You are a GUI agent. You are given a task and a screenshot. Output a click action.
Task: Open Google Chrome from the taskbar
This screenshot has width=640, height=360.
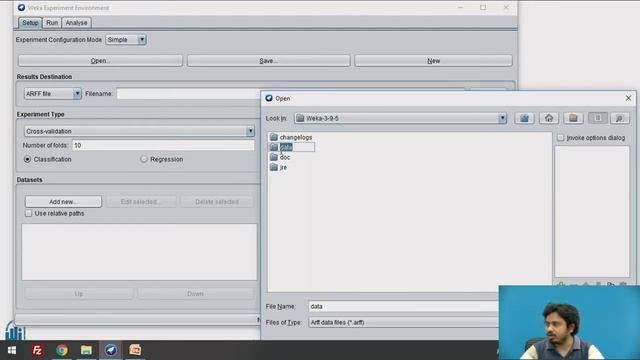pyautogui.click(x=62, y=350)
